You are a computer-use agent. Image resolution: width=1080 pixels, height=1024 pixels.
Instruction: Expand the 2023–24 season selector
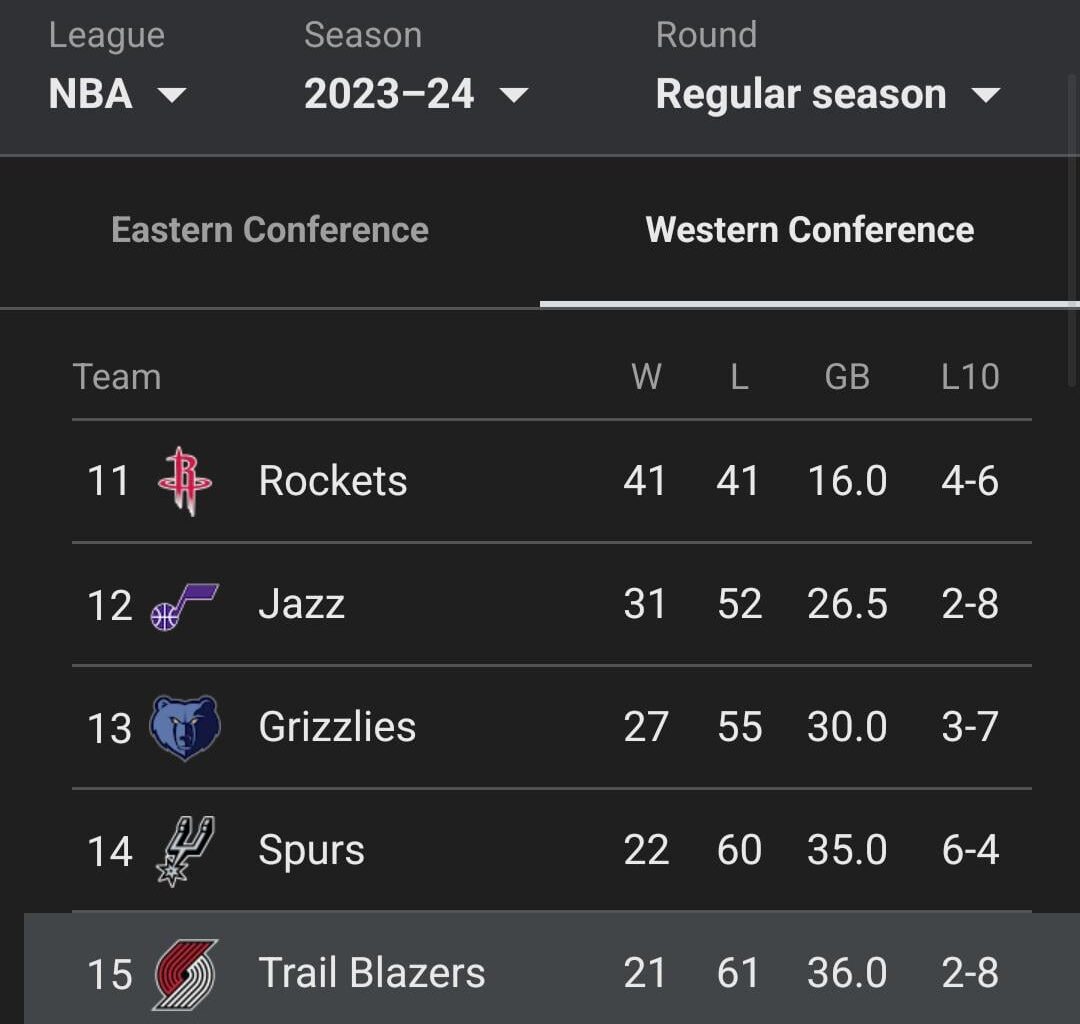point(413,94)
